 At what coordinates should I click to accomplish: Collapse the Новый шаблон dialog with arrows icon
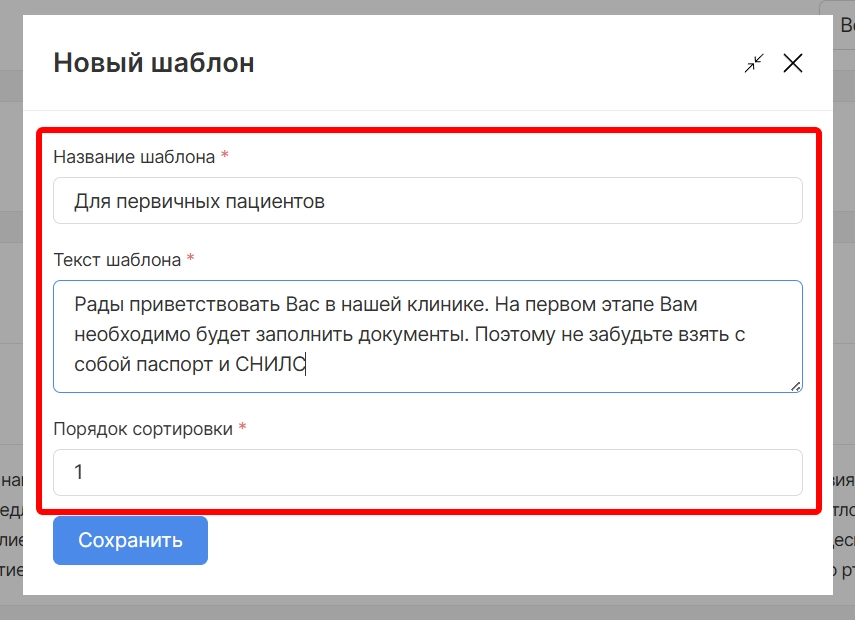753,63
